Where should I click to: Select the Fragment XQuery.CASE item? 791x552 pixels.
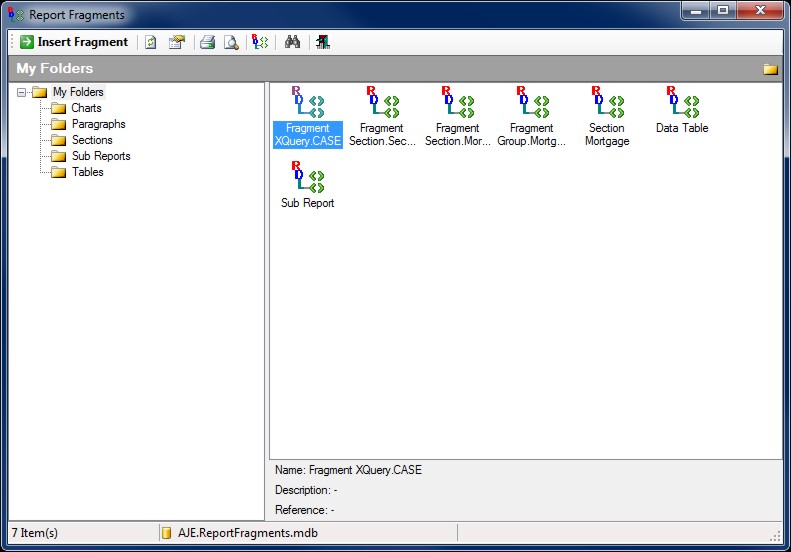tap(307, 116)
